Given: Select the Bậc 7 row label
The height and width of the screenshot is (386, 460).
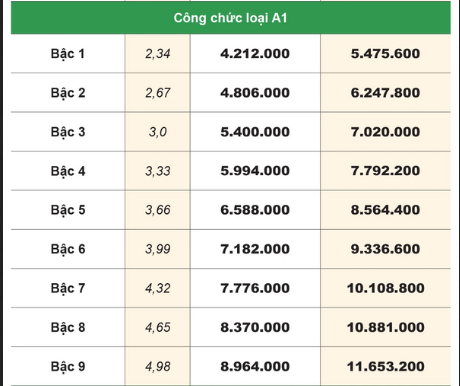Looking at the screenshot, I should click(x=68, y=288).
